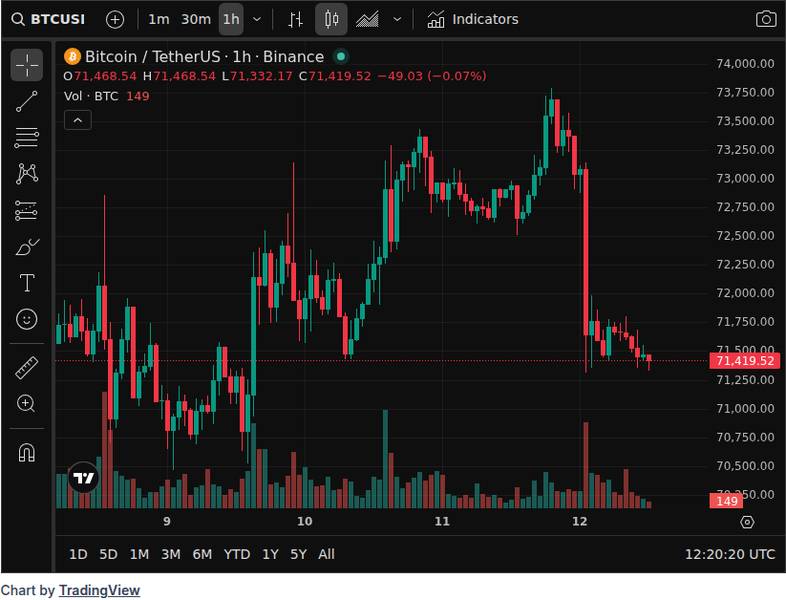Expand the chart style dropdown
Image resolution: width=786 pixels, height=600 pixels.
click(397, 20)
